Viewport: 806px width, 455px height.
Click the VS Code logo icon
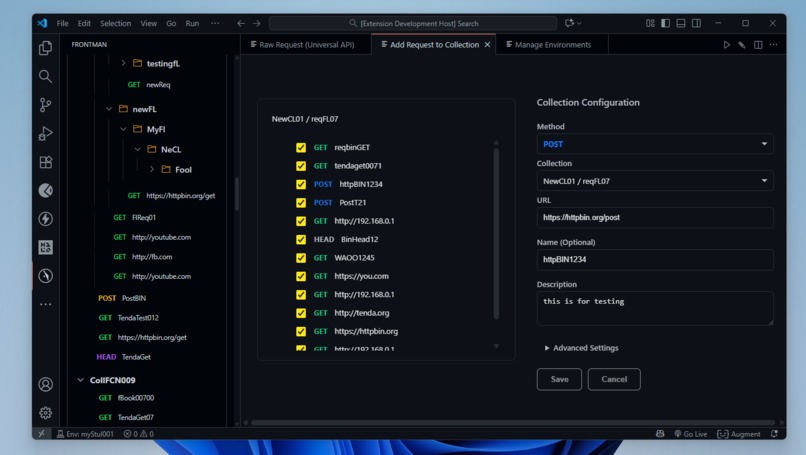pyautogui.click(x=42, y=23)
